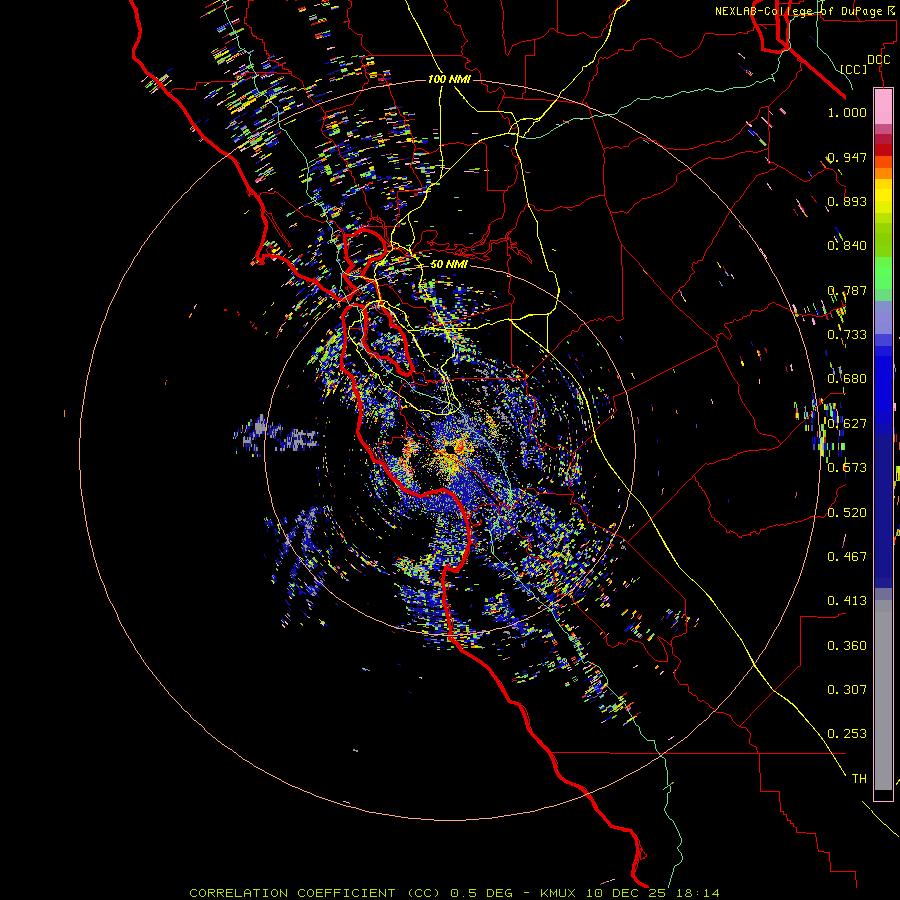The image size is (900, 900).
Task: Select the 0.733 scale value
Action: (x=847, y=335)
